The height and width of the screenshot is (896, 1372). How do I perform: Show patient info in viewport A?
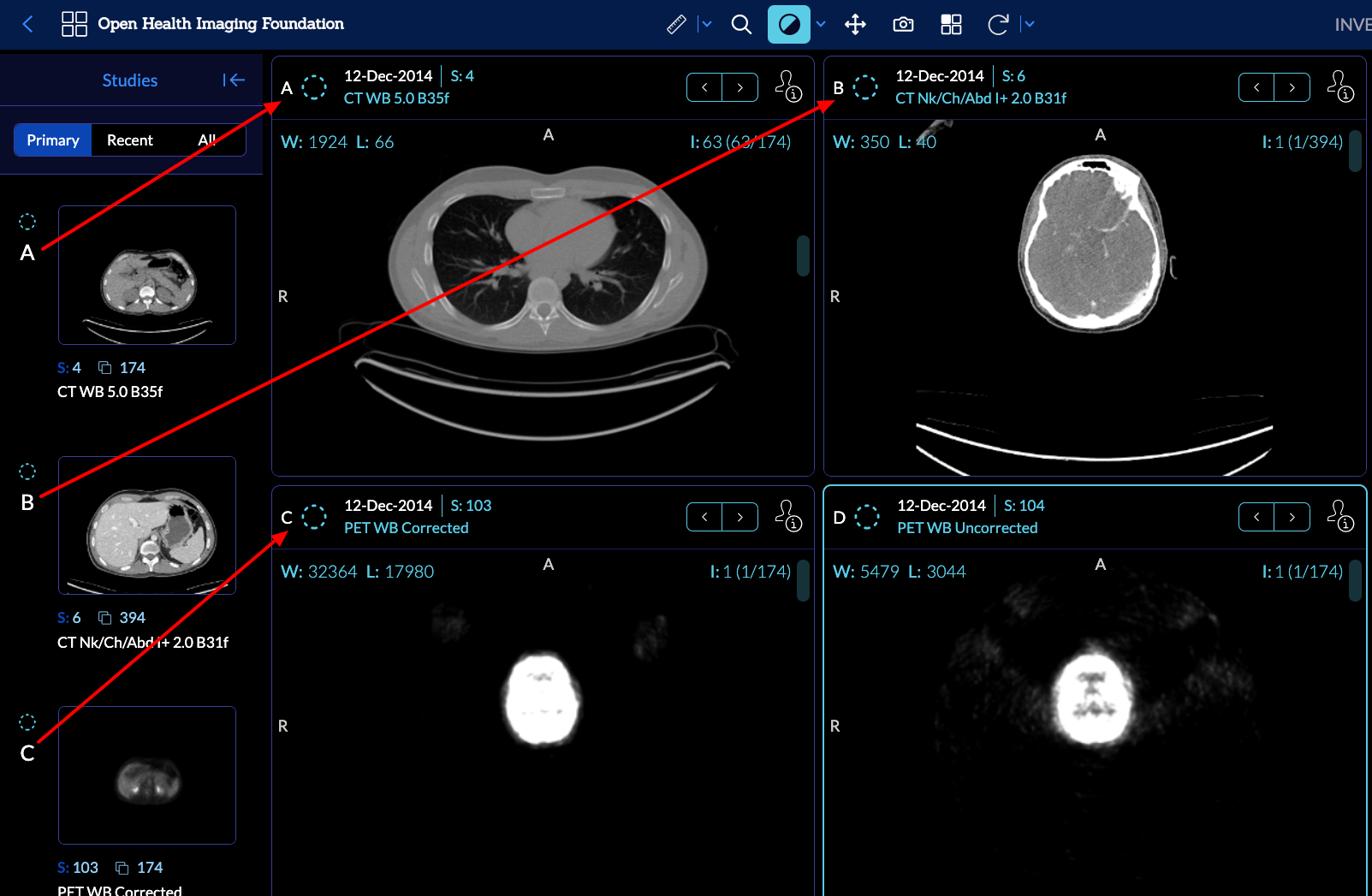click(788, 86)
